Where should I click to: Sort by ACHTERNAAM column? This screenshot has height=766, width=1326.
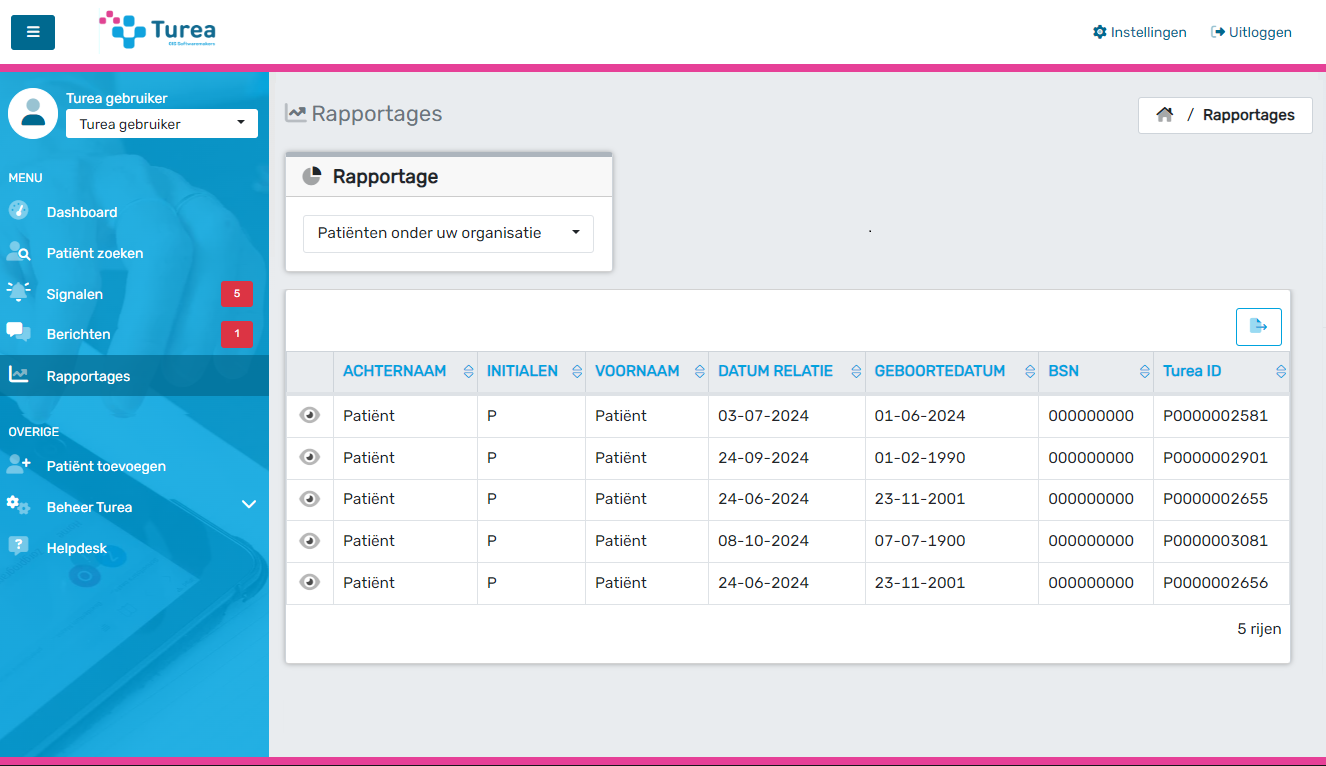point(468,372)
